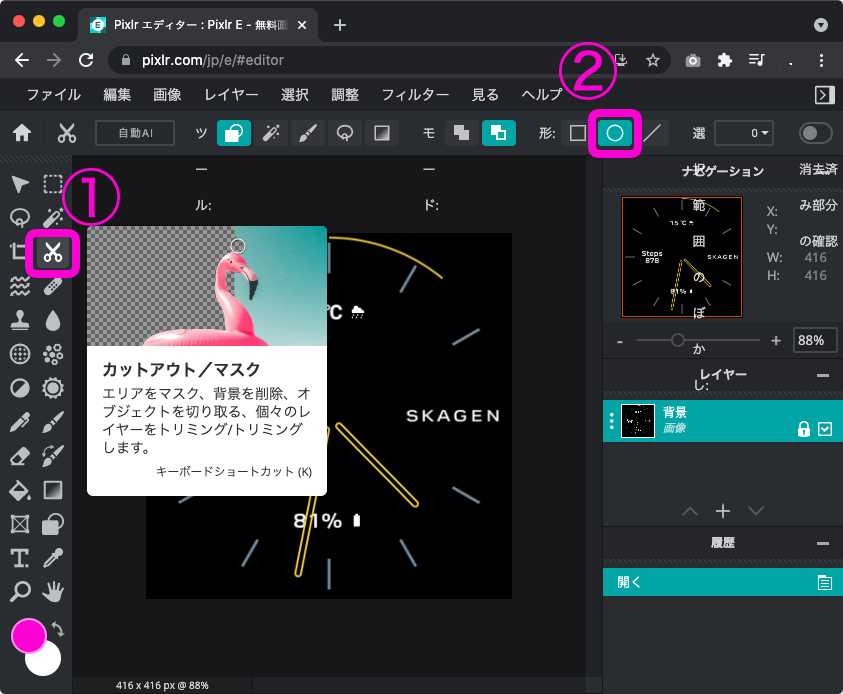Open the 調整 menu

[x=345, y=95]
